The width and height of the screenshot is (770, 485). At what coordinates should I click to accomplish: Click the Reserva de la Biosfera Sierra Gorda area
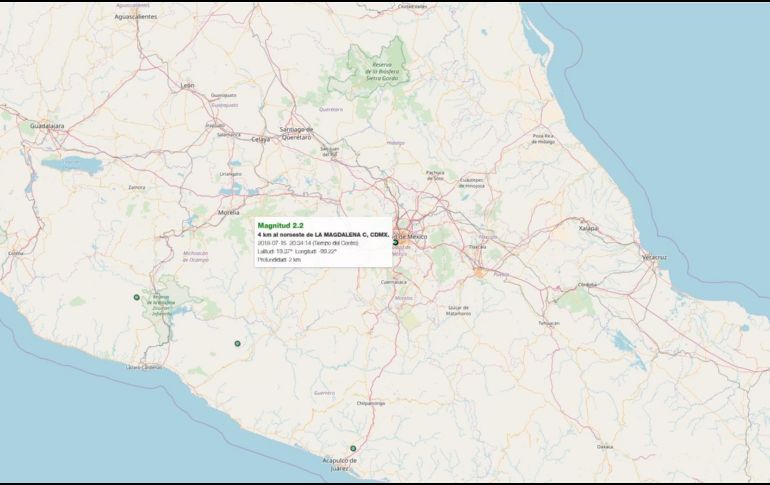(x=384, y=72)
